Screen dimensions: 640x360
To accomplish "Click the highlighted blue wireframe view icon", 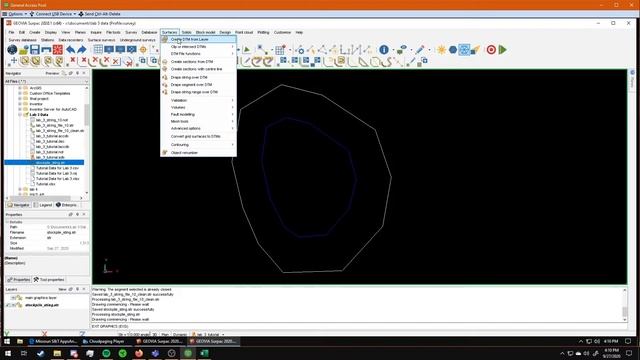I will (464, 50).
